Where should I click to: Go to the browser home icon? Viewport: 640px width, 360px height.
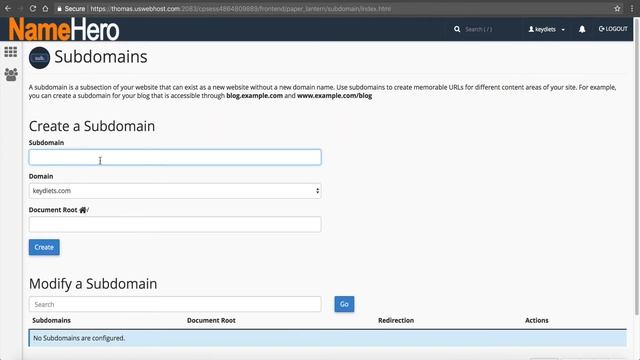point(45,8)
